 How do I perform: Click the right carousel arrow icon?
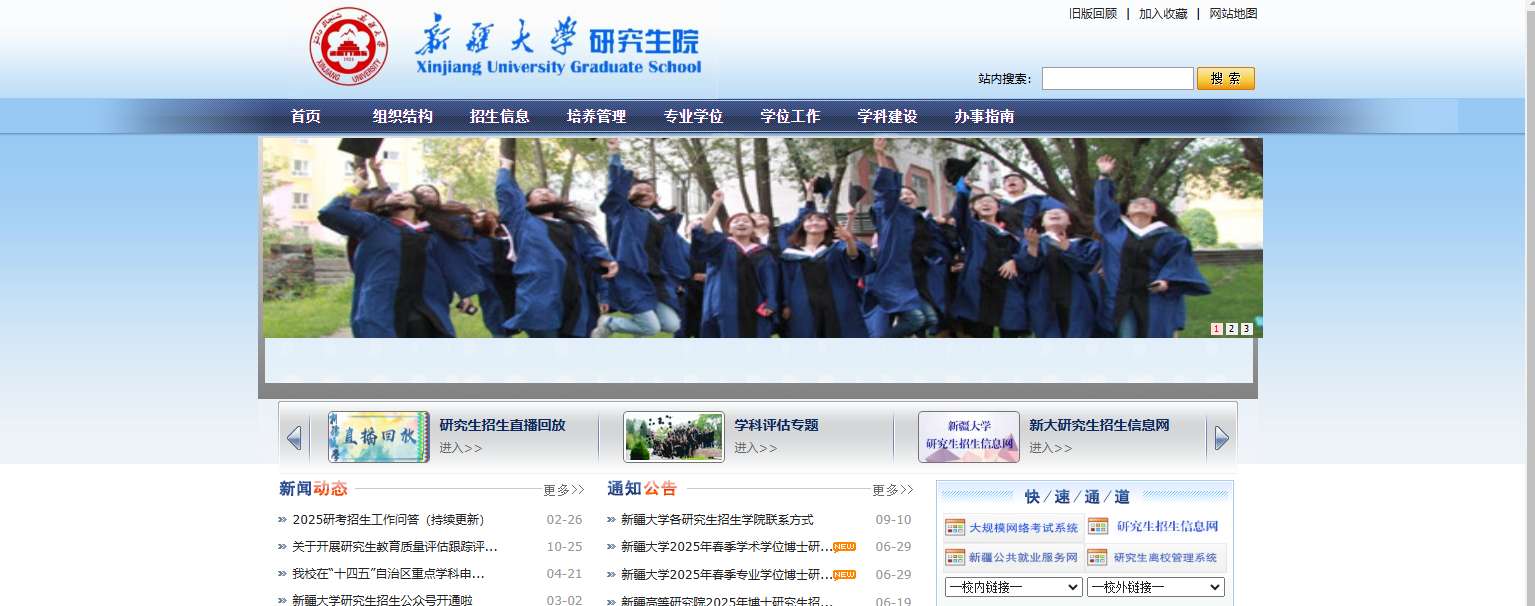tap(1221, 438)
